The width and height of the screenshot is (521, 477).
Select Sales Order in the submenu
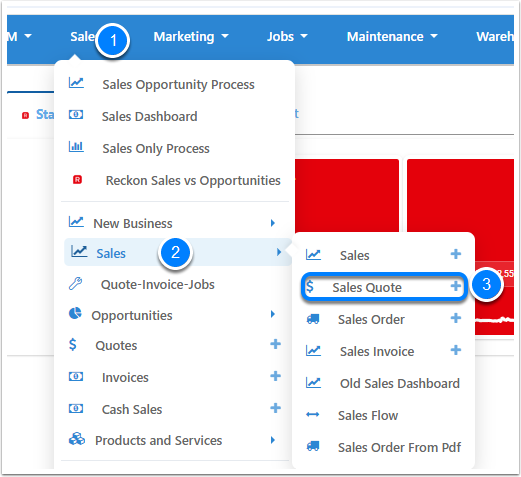click(x=371, y=319)
